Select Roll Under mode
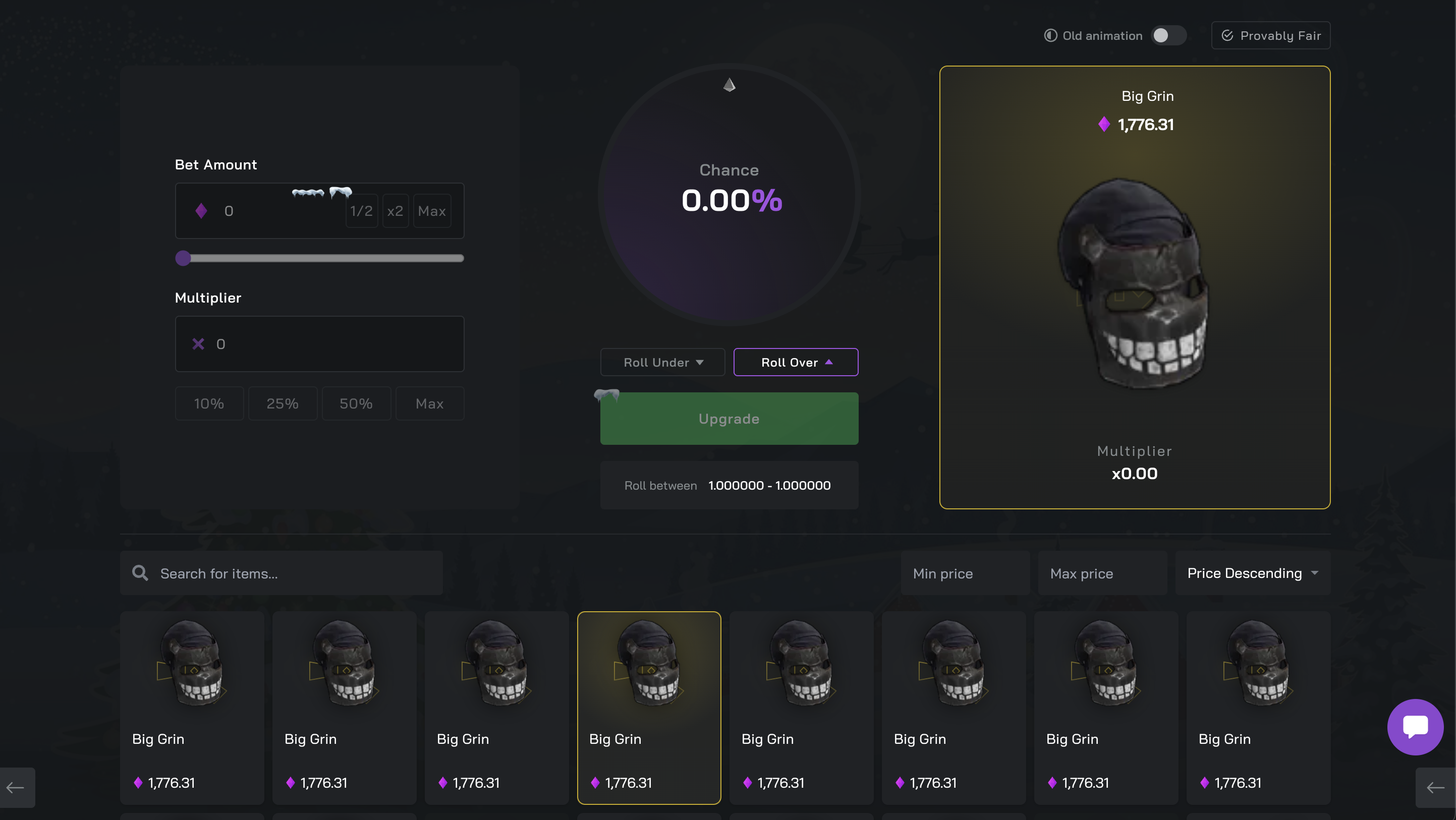1456x820 pixels. [x=662, y=362]
